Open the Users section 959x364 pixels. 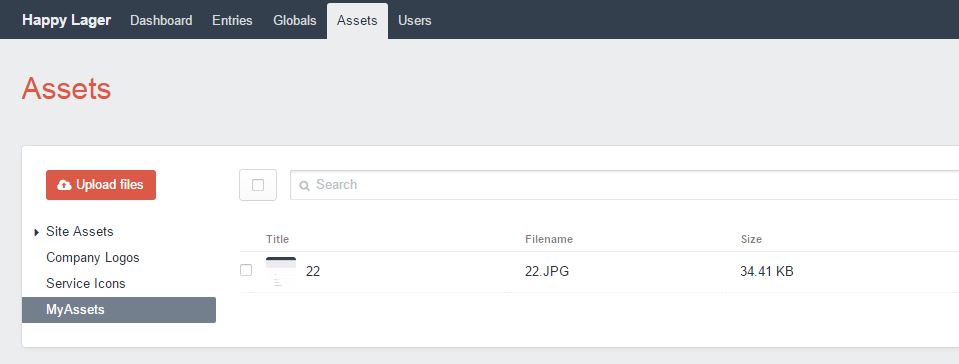pos(415,20)
